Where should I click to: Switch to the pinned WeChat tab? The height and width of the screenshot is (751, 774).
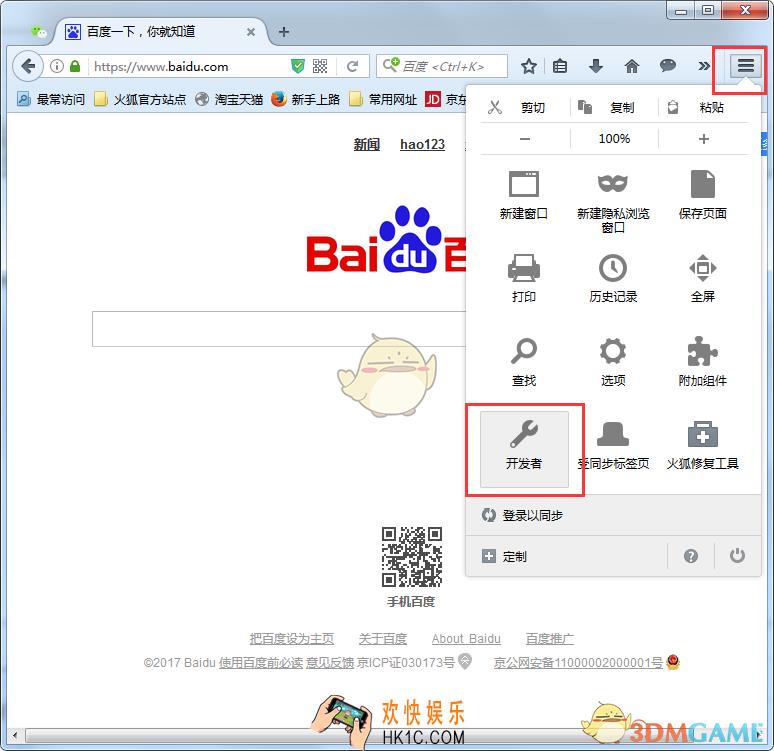(39, 32)
